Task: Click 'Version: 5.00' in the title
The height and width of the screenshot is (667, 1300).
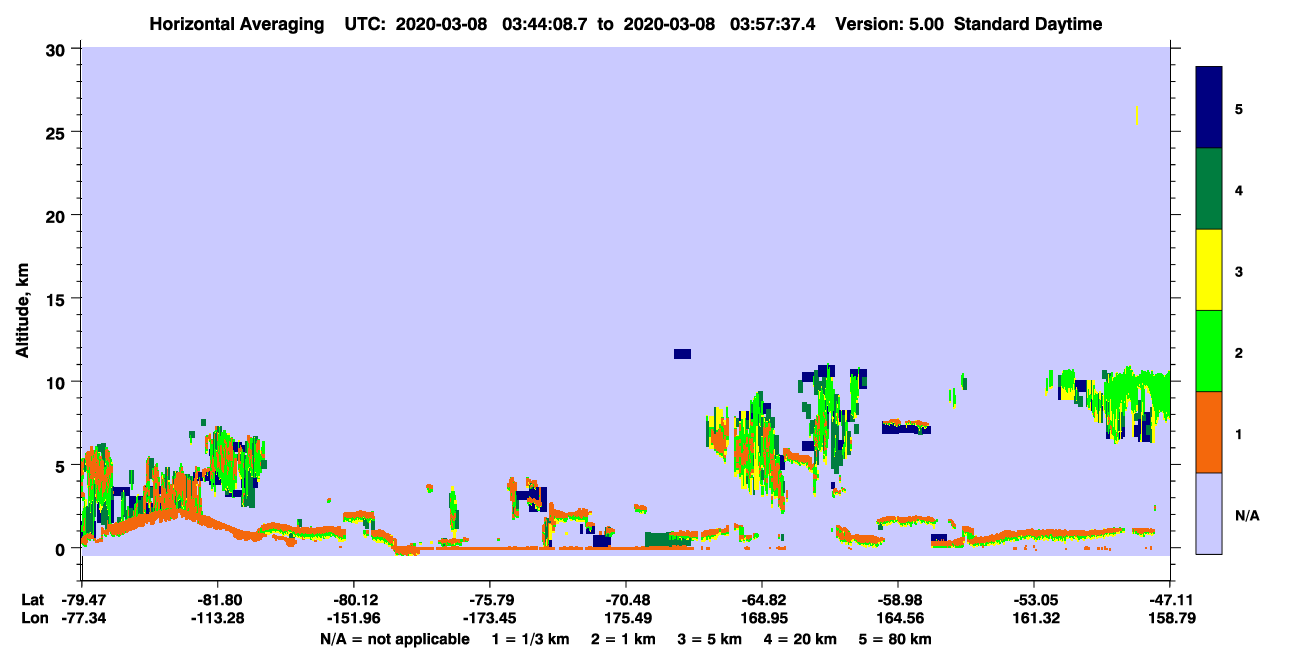Action: [x=891, y=24]
